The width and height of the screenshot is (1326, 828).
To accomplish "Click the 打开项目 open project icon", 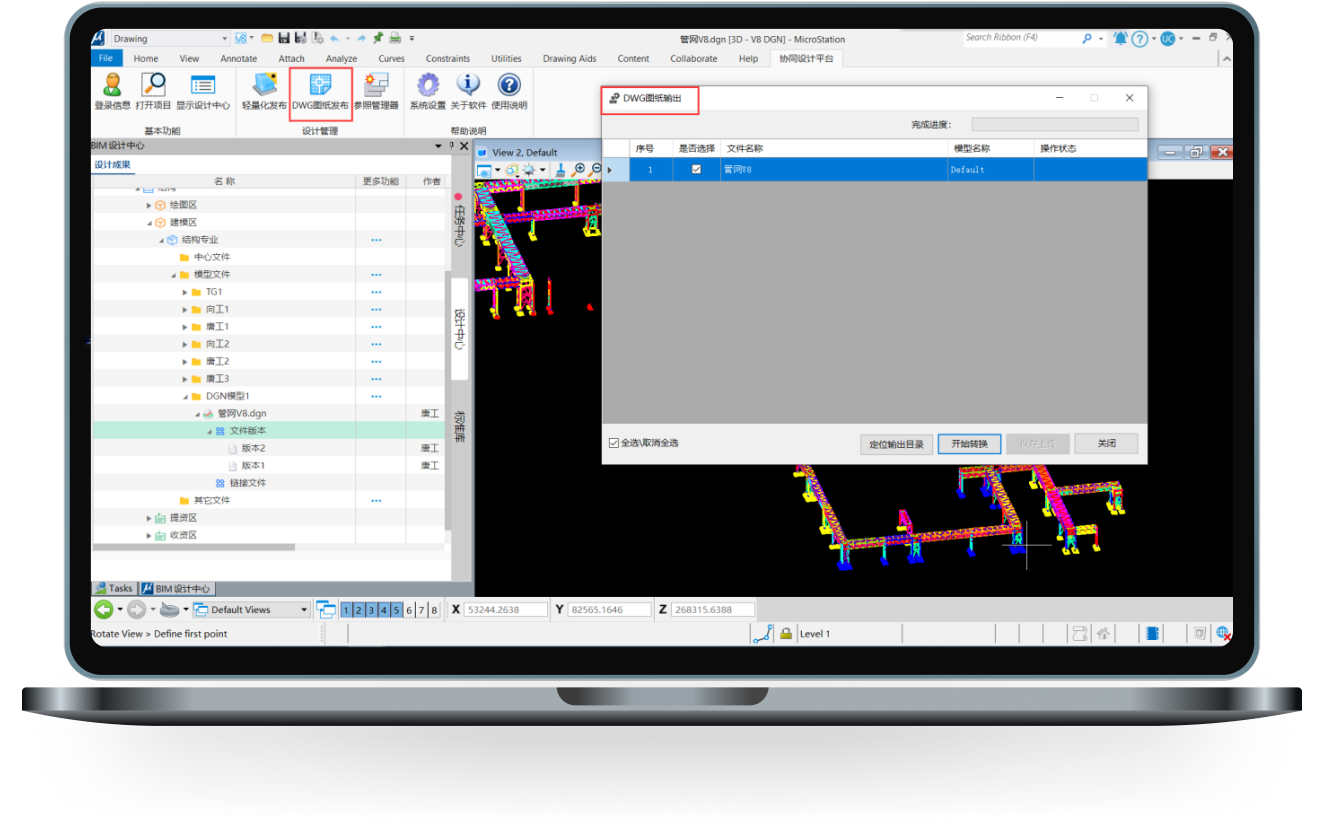I will [x=153, y=84].
